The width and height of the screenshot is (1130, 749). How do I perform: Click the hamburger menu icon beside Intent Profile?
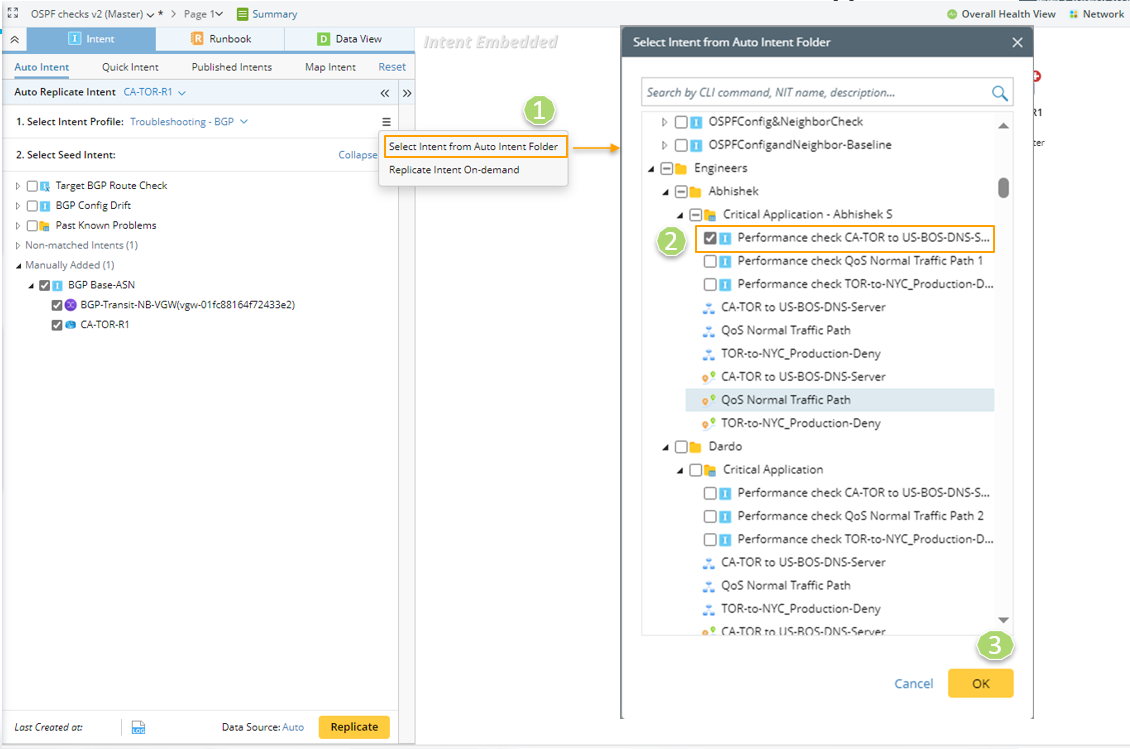click(387, 122)
